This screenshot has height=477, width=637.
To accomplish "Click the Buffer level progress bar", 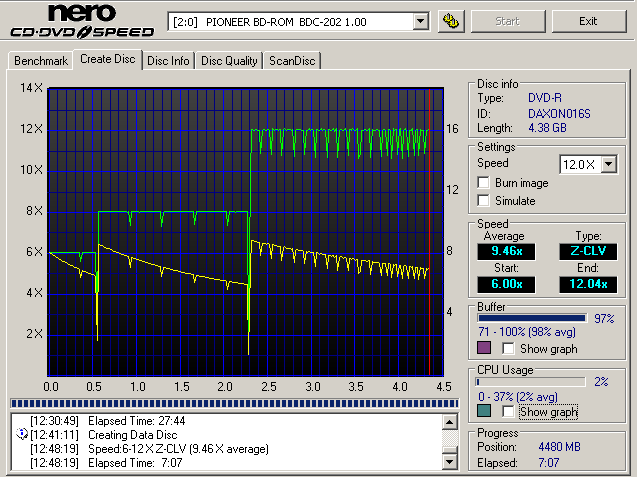I will tap(532, 319).
